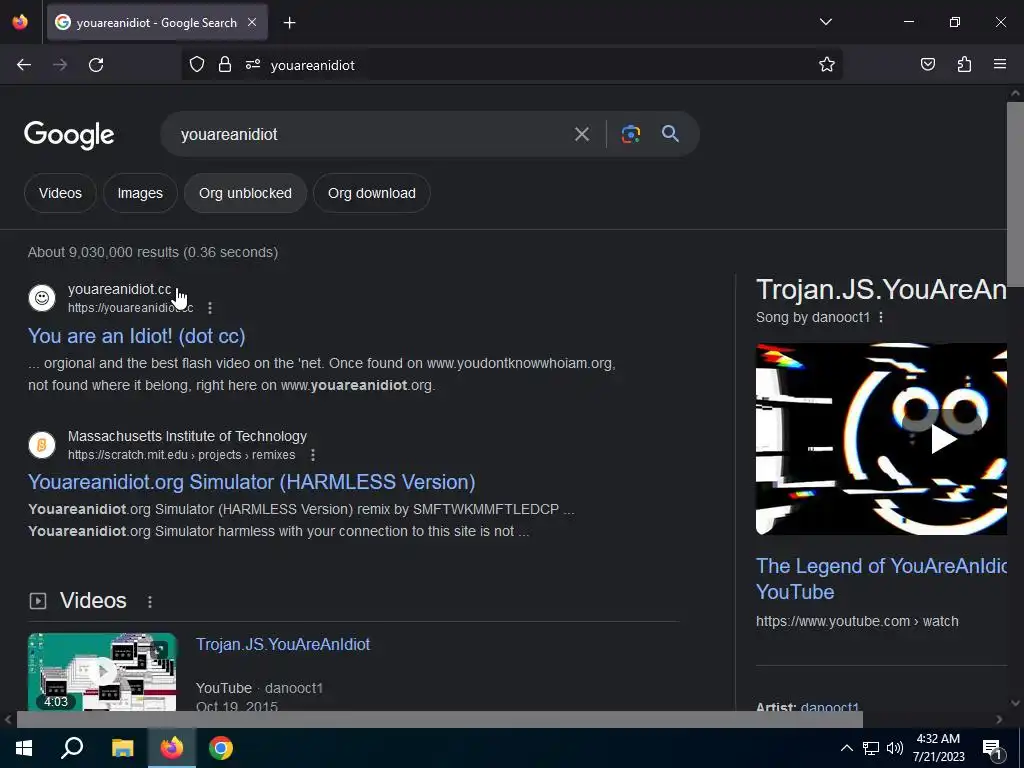Open options dots beside Song by danooct1
Image resolution: width=1024 pixels, height=768 pixels.
point(881,317)
